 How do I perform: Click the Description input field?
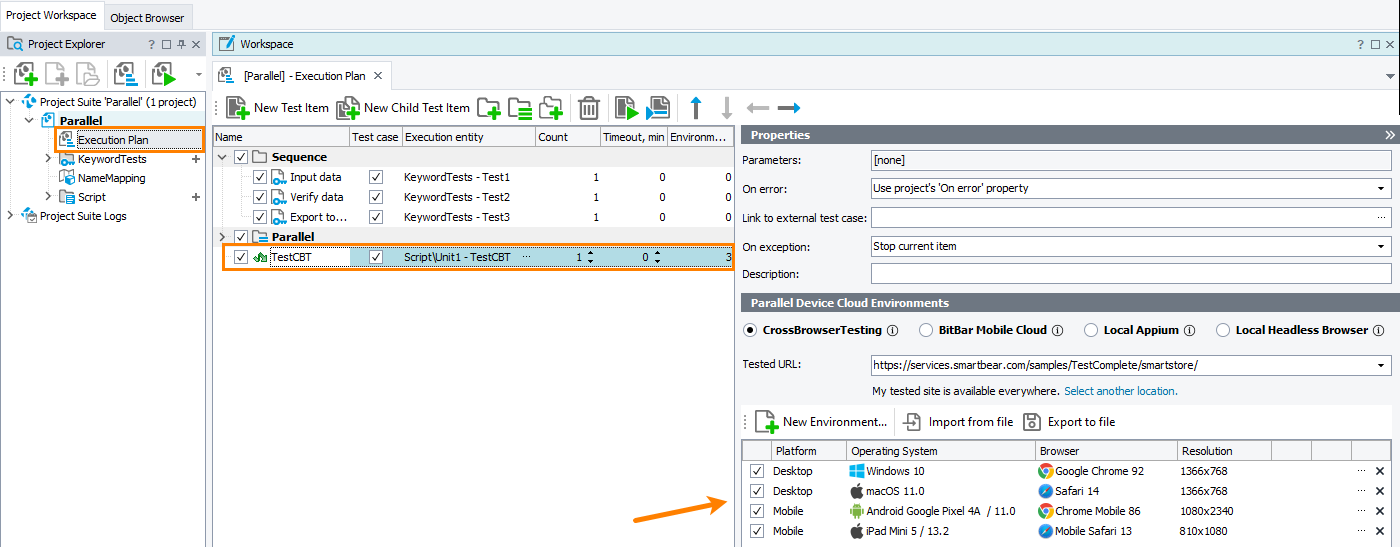coord(1130,274)
